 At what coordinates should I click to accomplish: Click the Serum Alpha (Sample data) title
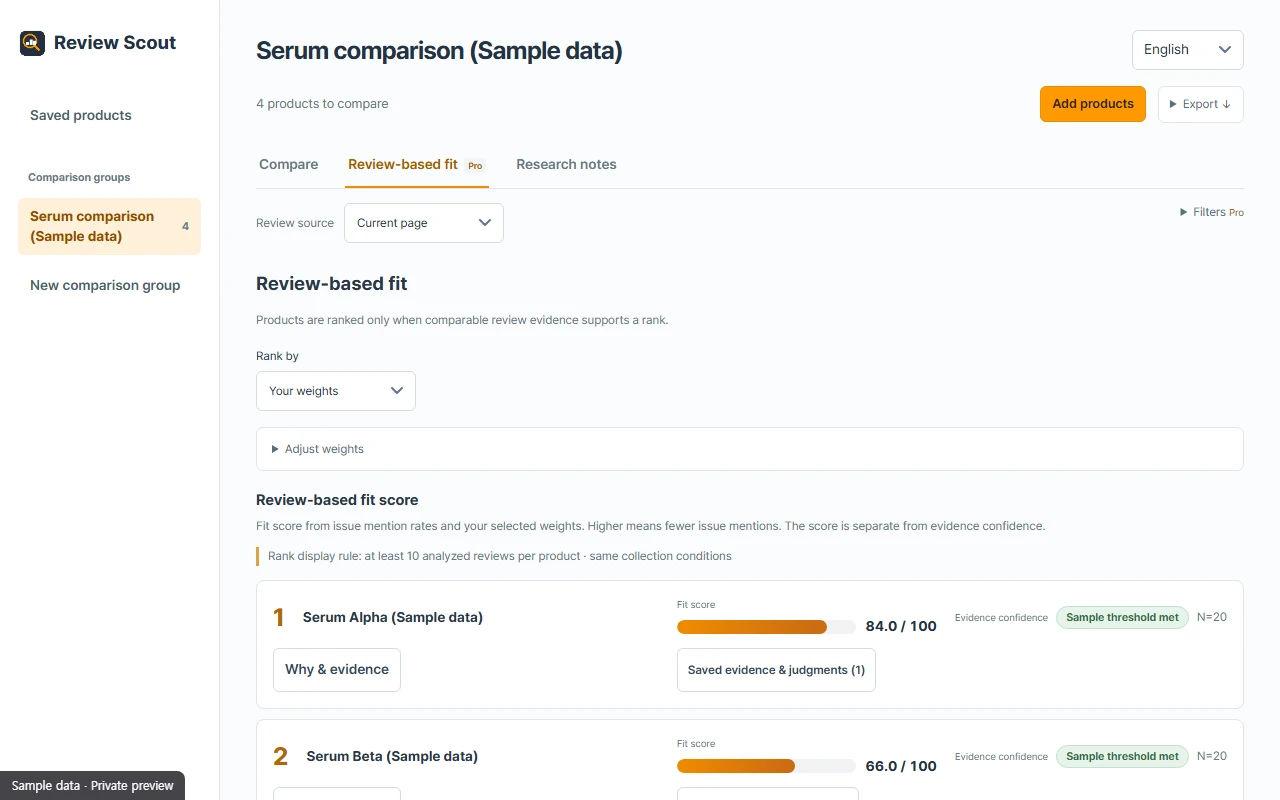tap(393, 617)
